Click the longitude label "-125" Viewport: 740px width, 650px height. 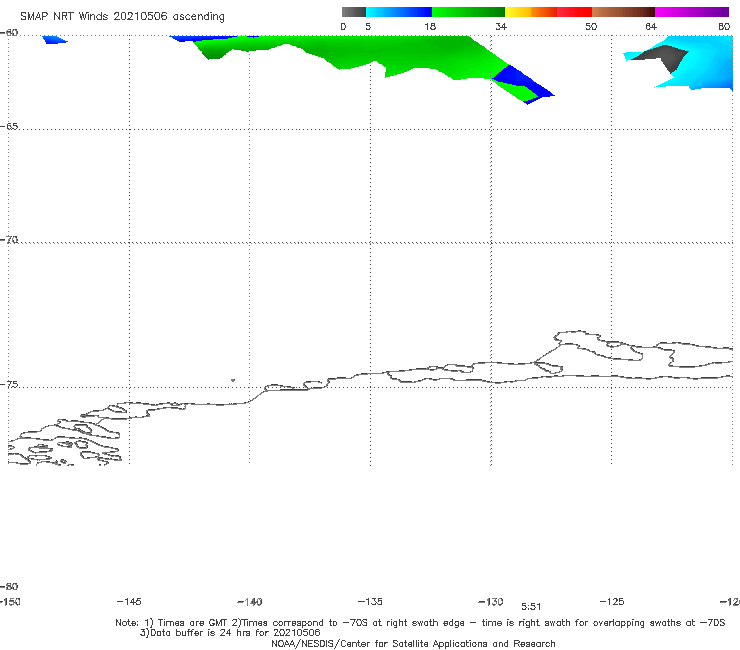click(x=612, y=601)
